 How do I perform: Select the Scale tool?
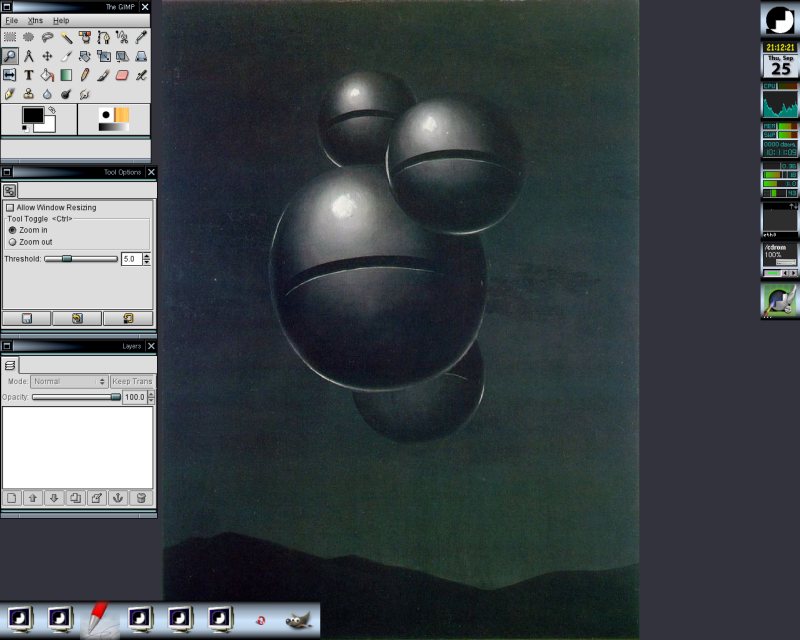(x=104, y=56)
